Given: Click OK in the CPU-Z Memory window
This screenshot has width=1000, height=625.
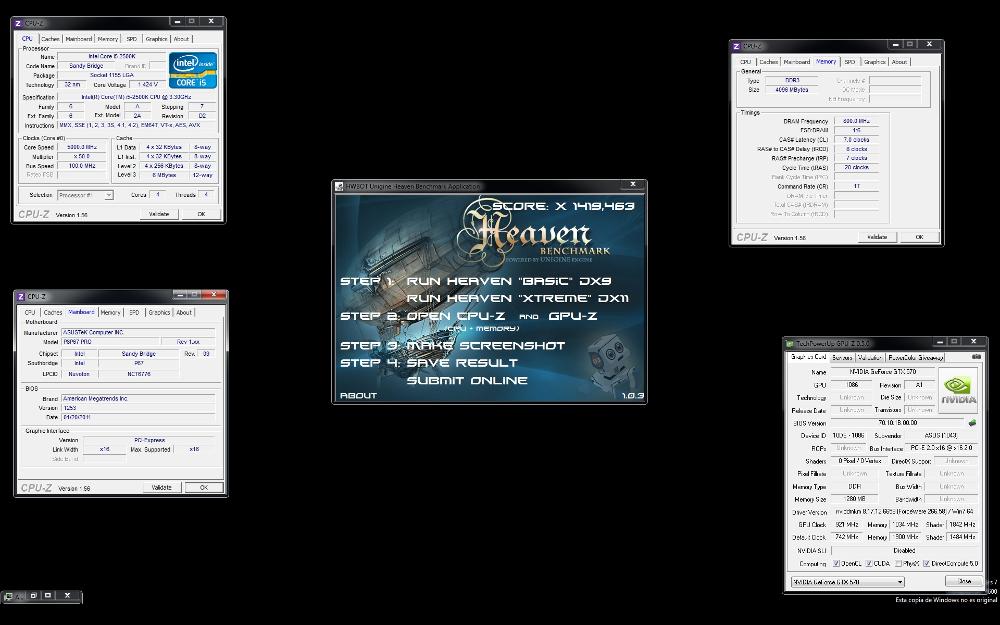Looking at the screenshot, I should (919, 237).
